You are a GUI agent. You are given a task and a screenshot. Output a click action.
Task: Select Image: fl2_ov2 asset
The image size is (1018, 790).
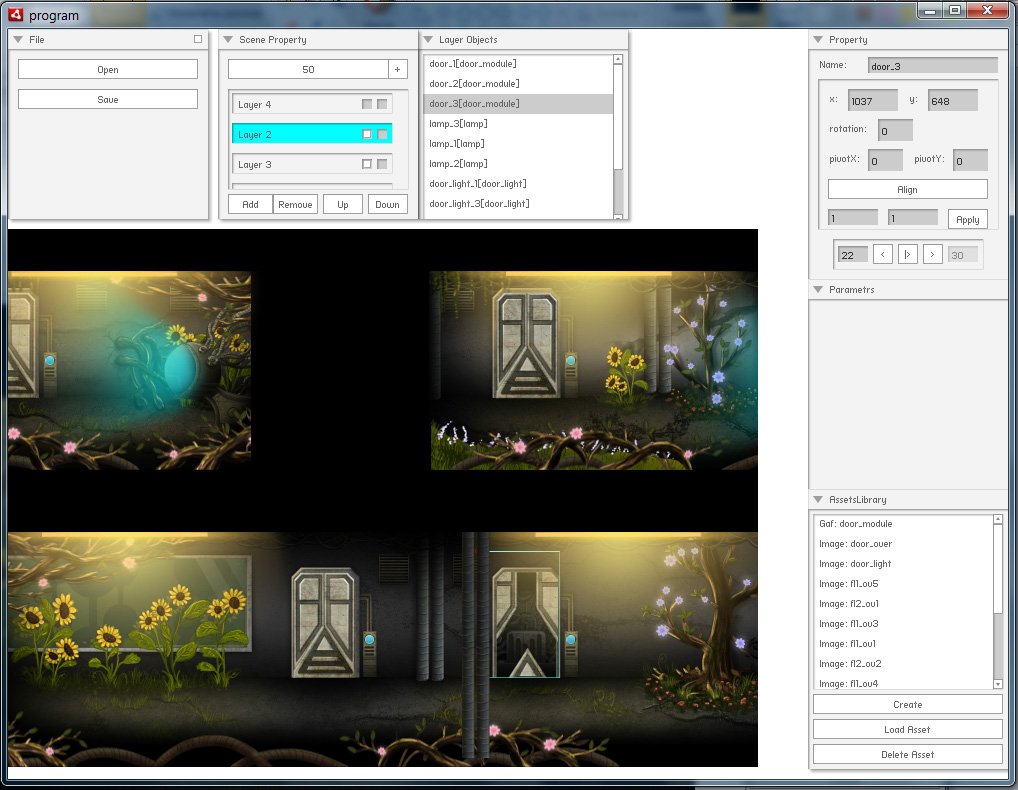coord(903,663)
